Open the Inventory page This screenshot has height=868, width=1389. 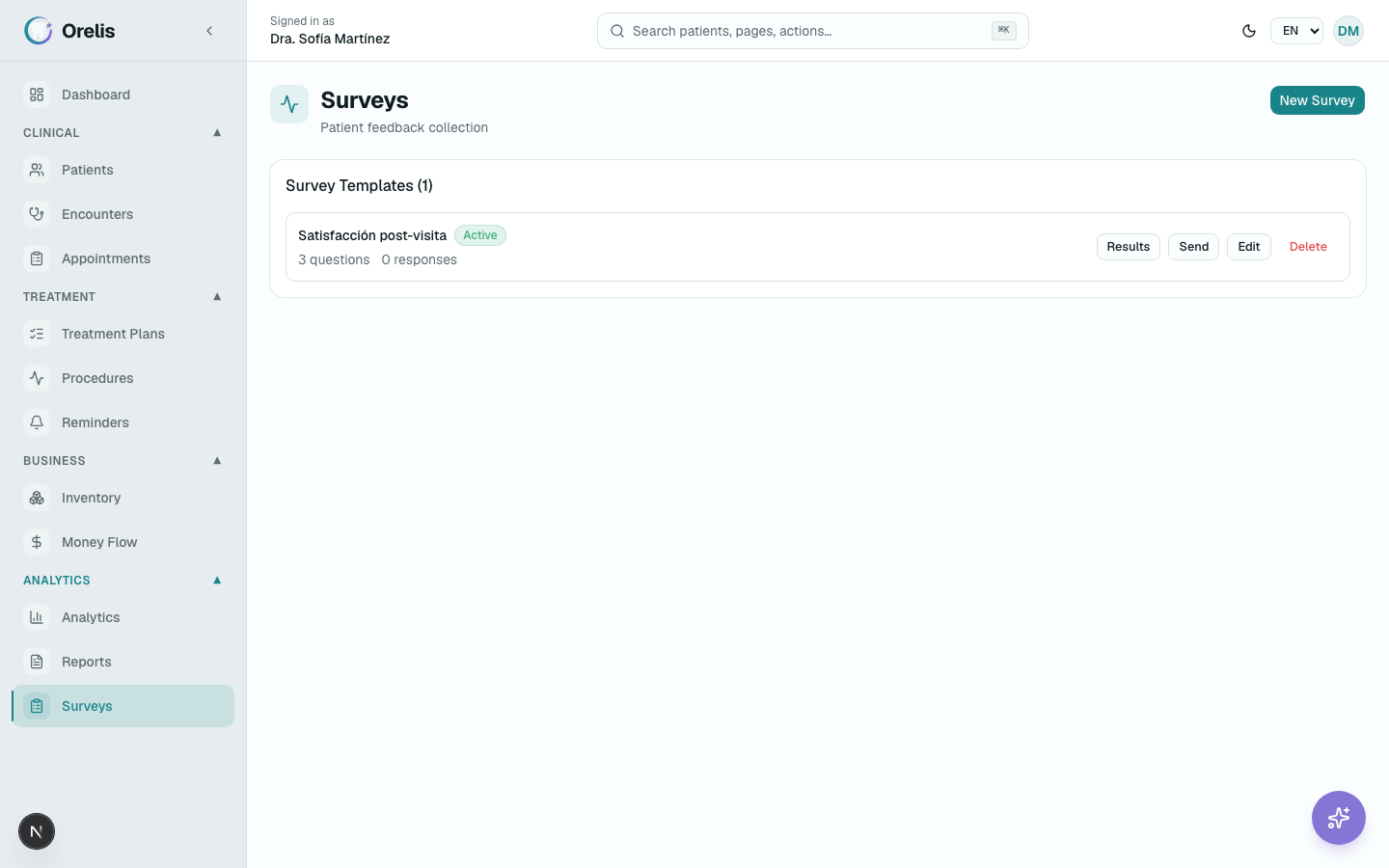tap(123, 498)
